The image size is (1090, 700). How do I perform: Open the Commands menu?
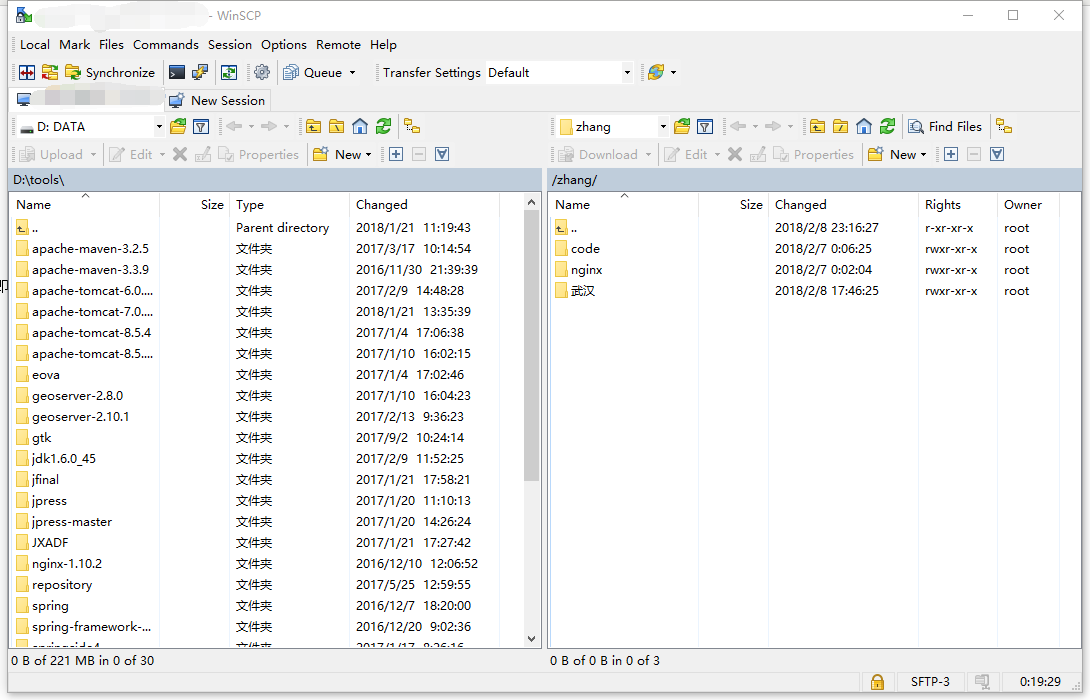click(165, 44)
